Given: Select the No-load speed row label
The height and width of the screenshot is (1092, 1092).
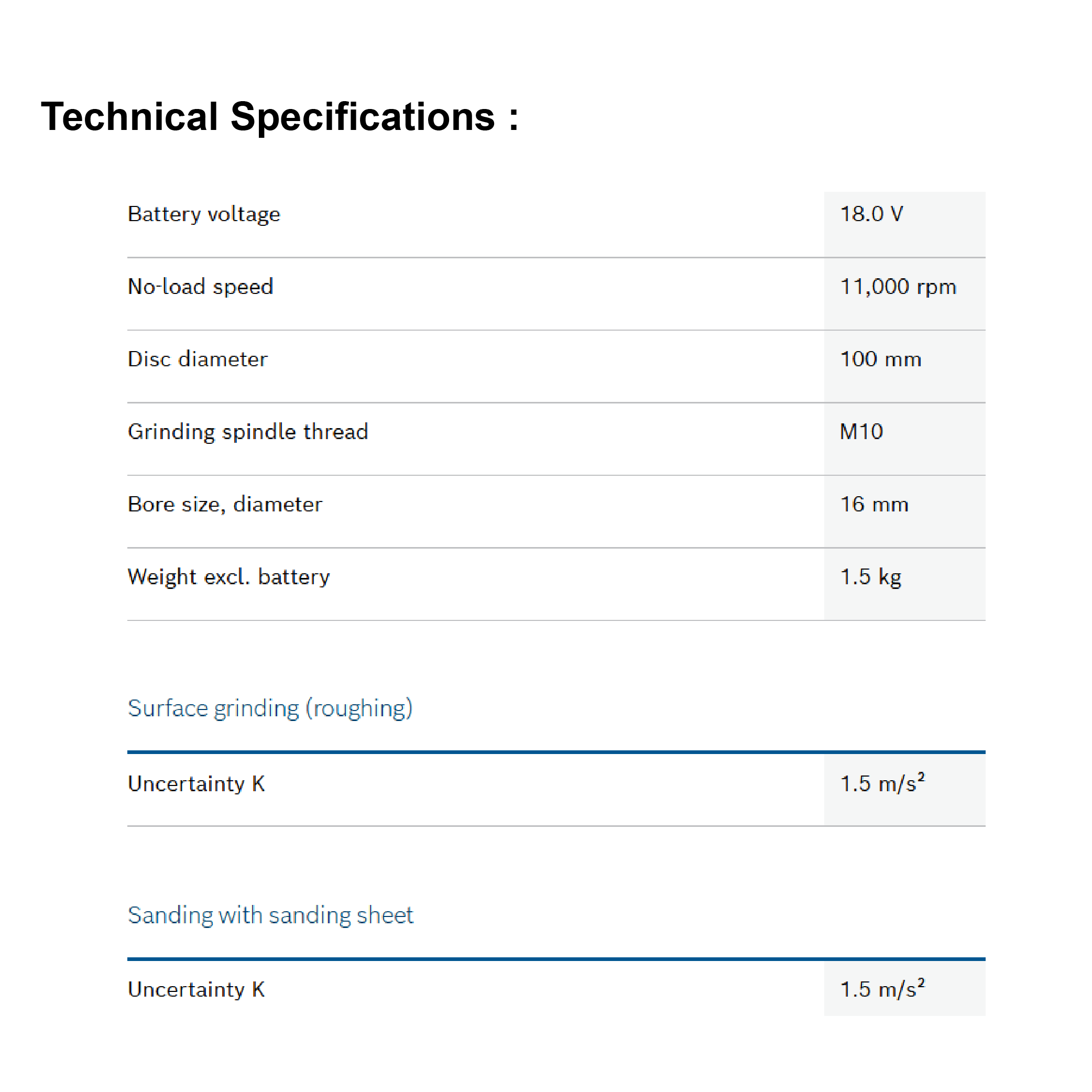Looking at the screenshot, I should pyautogui.click(x=201, y=287).
